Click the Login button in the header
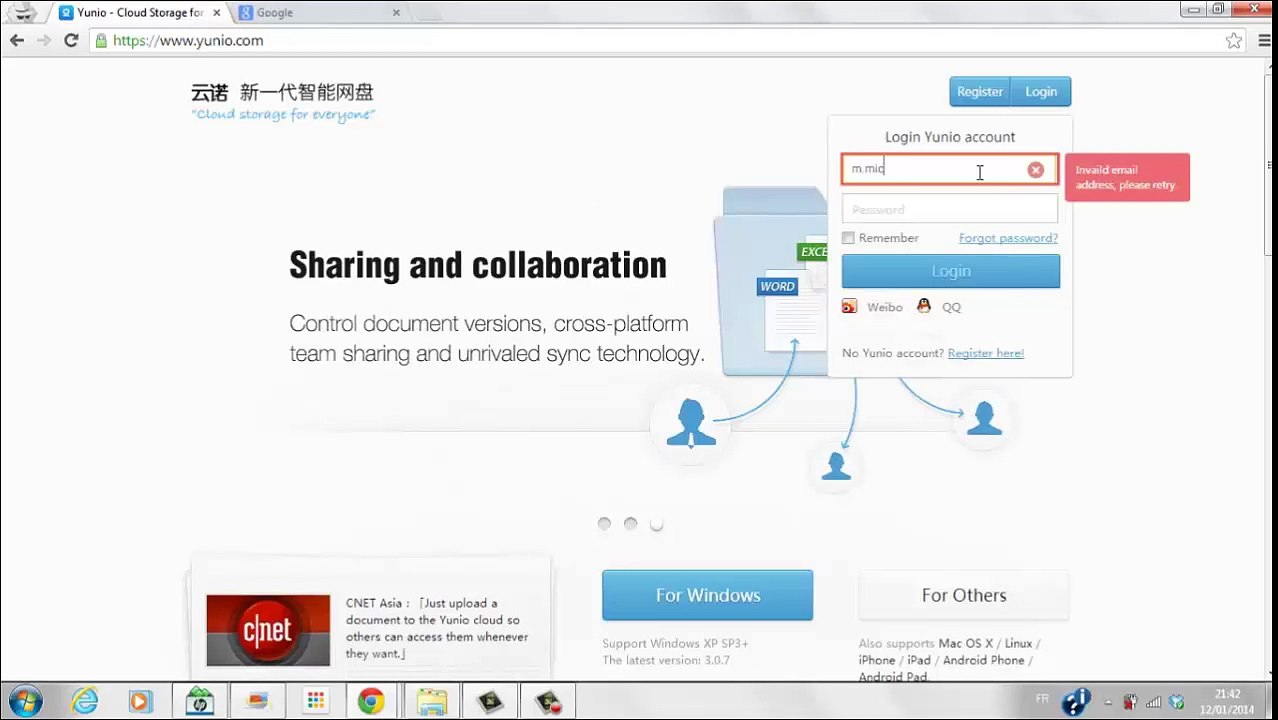This screenshot has width=1278, height=720. [x=1041, y=92]
